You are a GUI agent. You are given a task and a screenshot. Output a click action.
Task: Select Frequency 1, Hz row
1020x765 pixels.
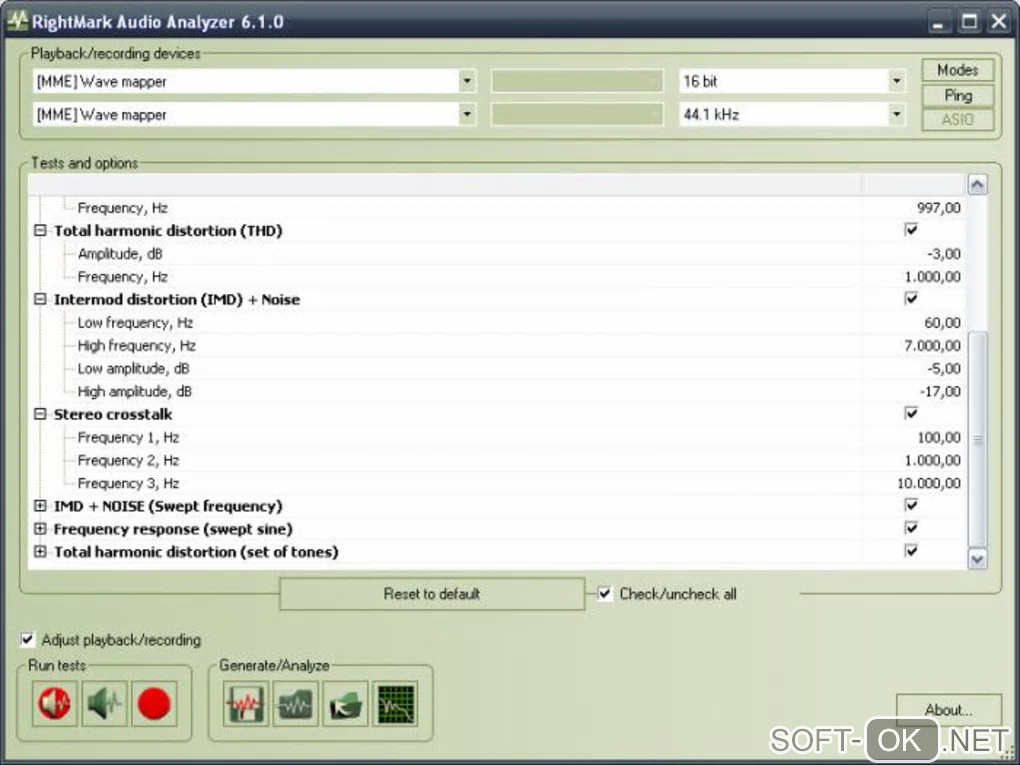point(498,437)
